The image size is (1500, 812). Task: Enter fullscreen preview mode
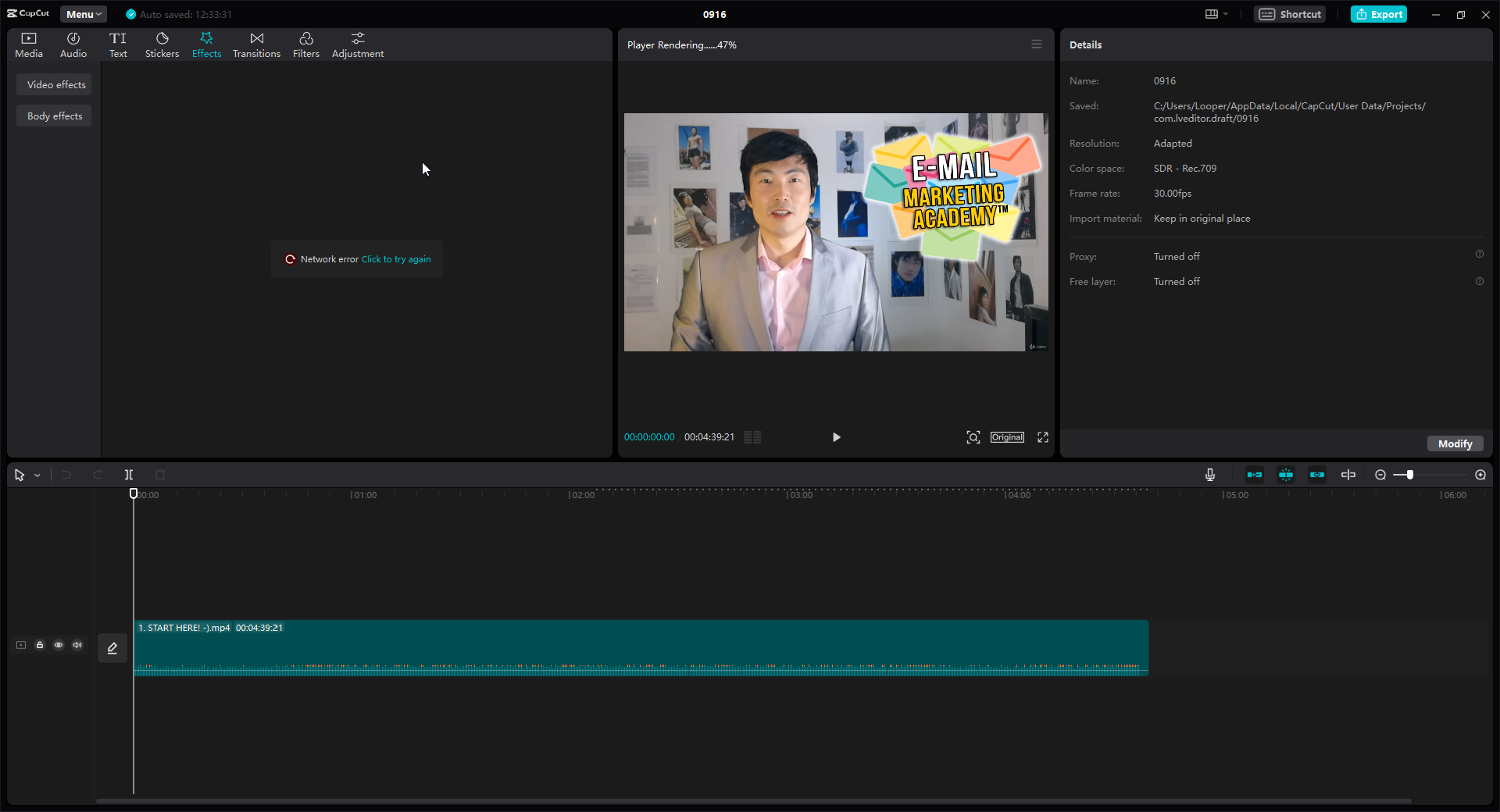coord(1043,437)
